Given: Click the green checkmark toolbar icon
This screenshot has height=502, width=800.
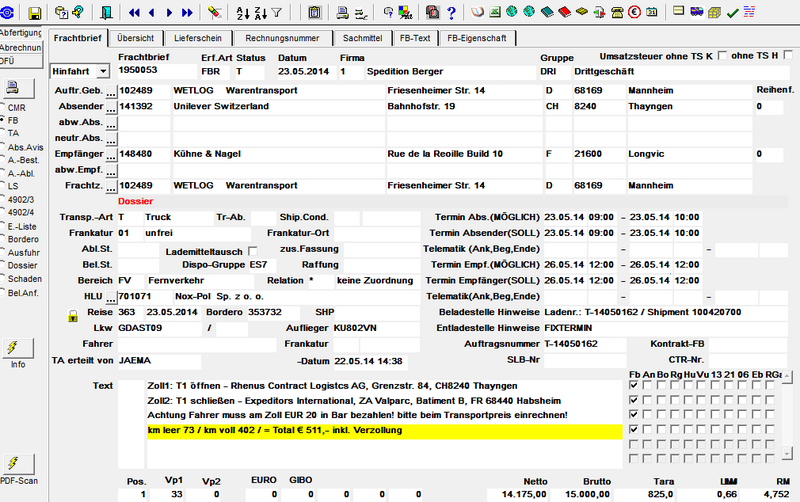Looking at the screenshot, I should [x=733, y=13].
